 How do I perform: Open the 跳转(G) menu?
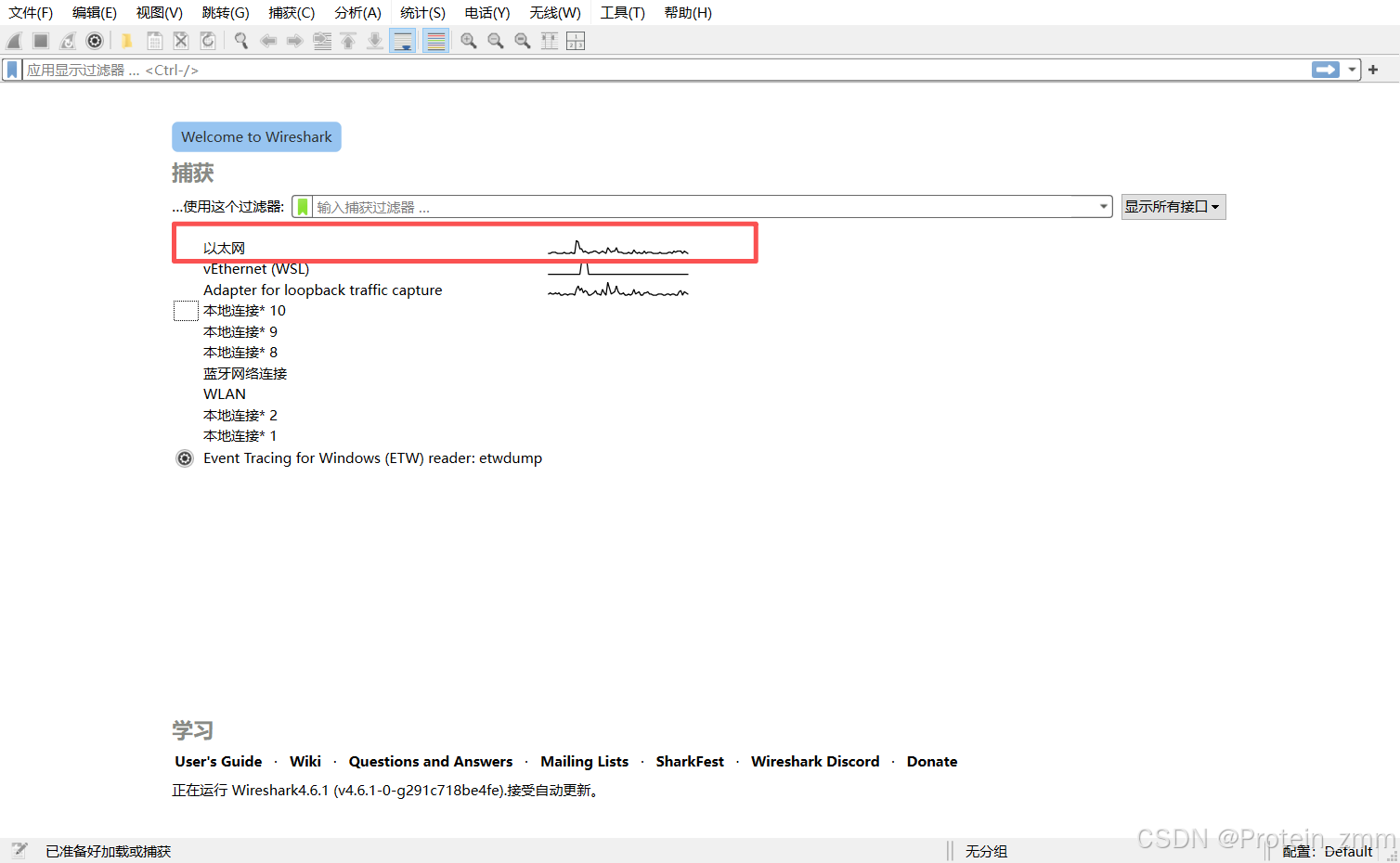click(226, 13)
